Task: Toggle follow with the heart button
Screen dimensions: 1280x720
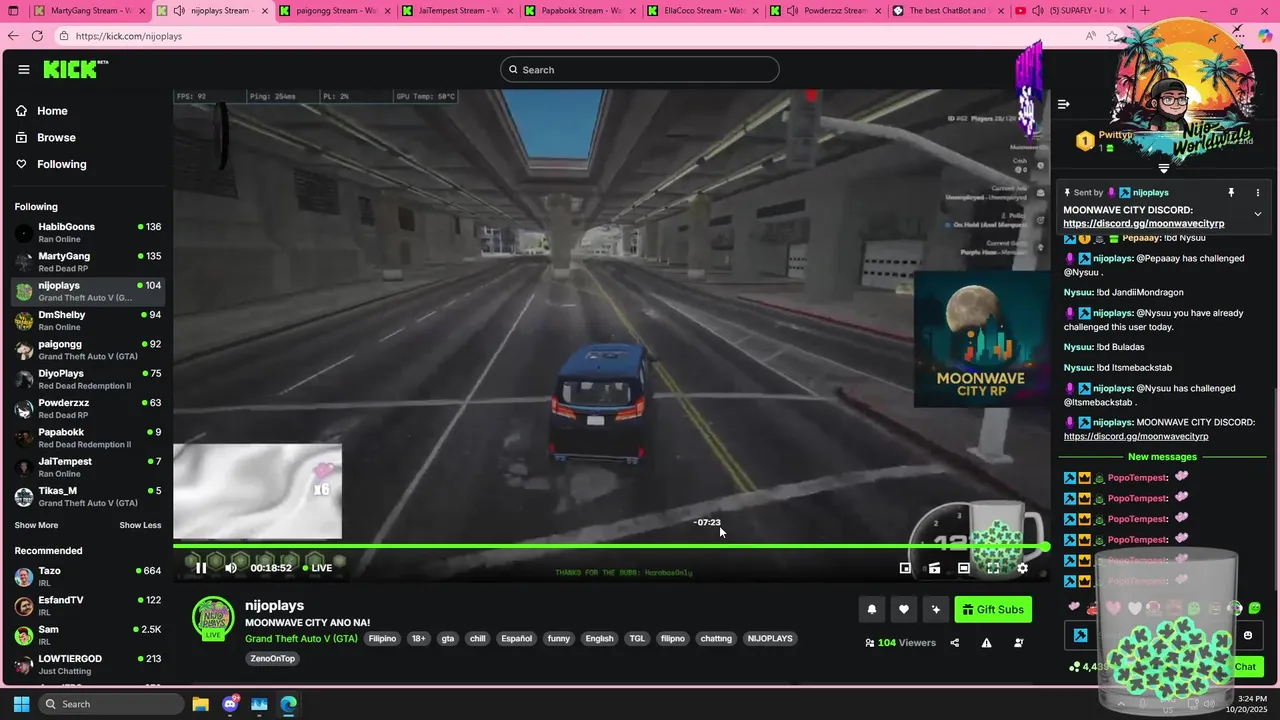Action: coord(904,610)
